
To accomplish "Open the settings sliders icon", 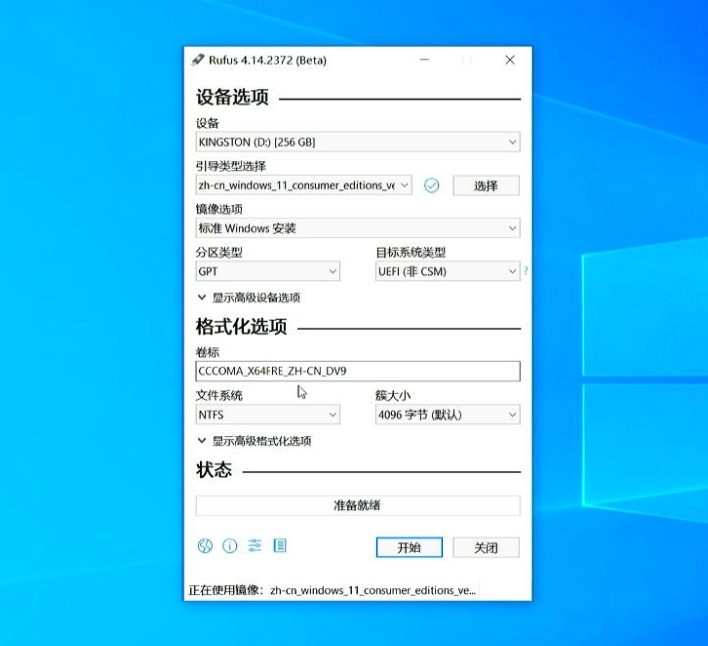I will coord(255,545).
